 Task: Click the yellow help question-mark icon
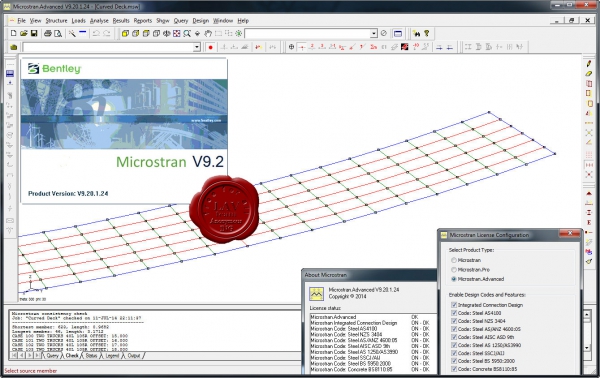[427, 34]
